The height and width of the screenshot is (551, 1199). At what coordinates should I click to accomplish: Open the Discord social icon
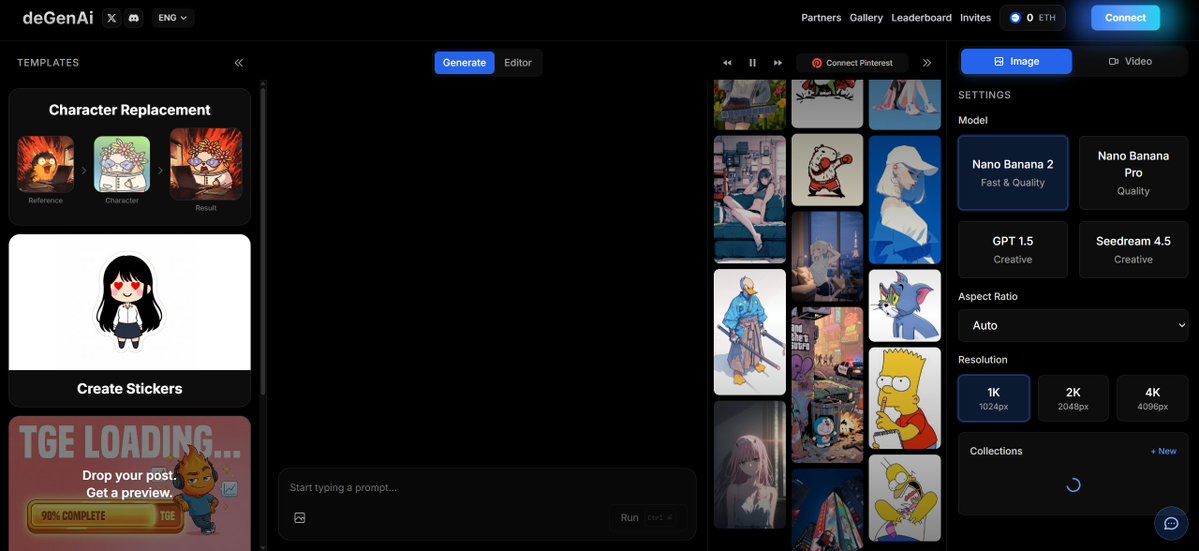click(134, 18)
